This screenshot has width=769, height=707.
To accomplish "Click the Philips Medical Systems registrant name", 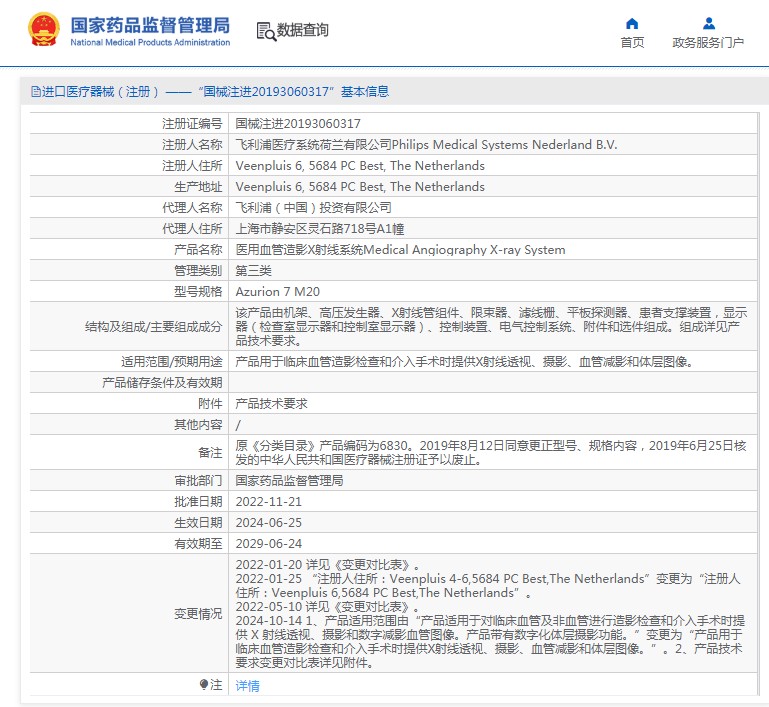I will tap(426, 145).
